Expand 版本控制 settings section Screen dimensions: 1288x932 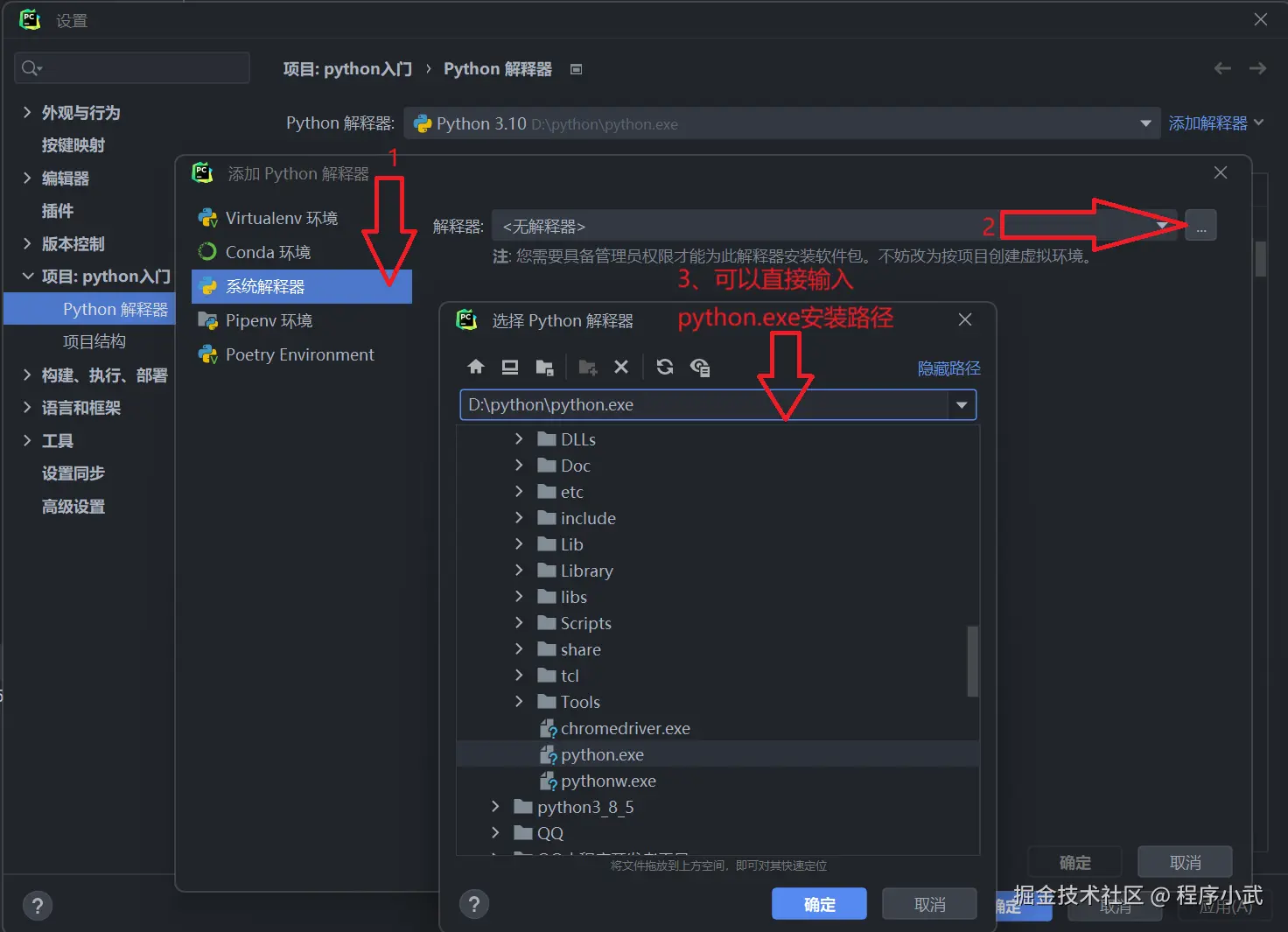pyautogui.click(x=27, y=243)
